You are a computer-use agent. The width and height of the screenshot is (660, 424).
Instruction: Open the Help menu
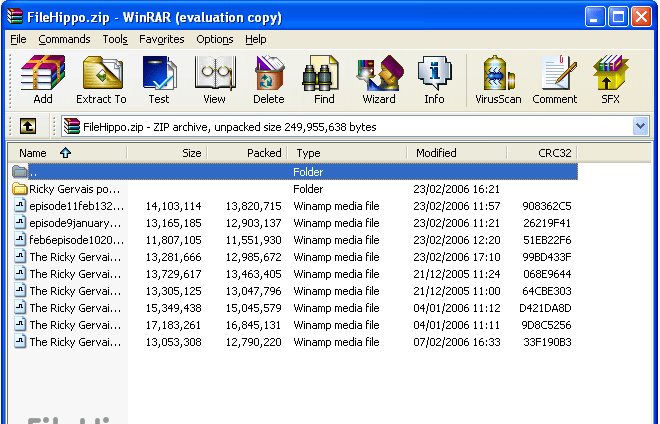pos(255,39)
